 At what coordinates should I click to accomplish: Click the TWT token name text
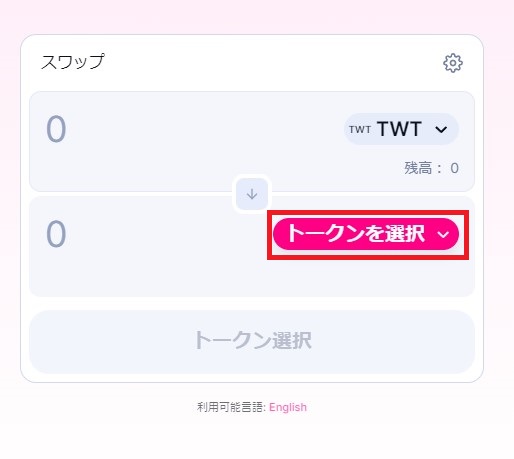(x=399, y=129)
